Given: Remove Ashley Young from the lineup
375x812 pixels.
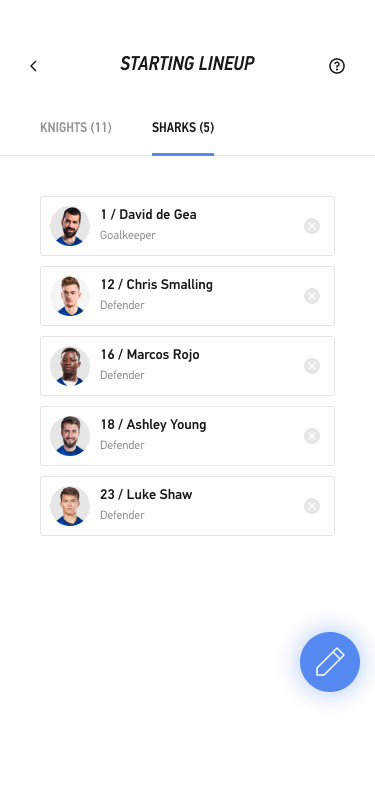Looking at the screenshot, I should [x=312, y=436].
